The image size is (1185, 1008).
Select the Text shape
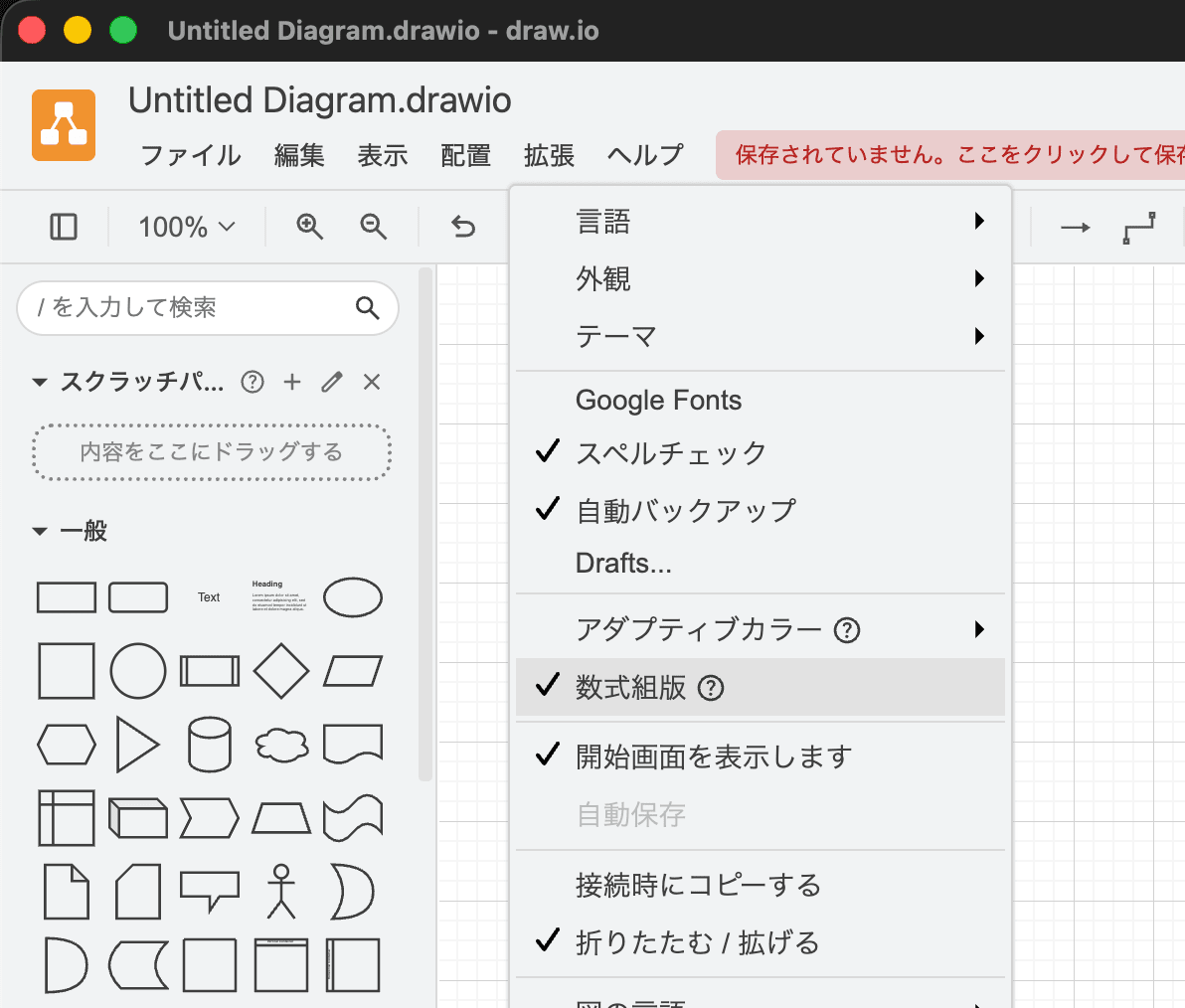(209, 597)
